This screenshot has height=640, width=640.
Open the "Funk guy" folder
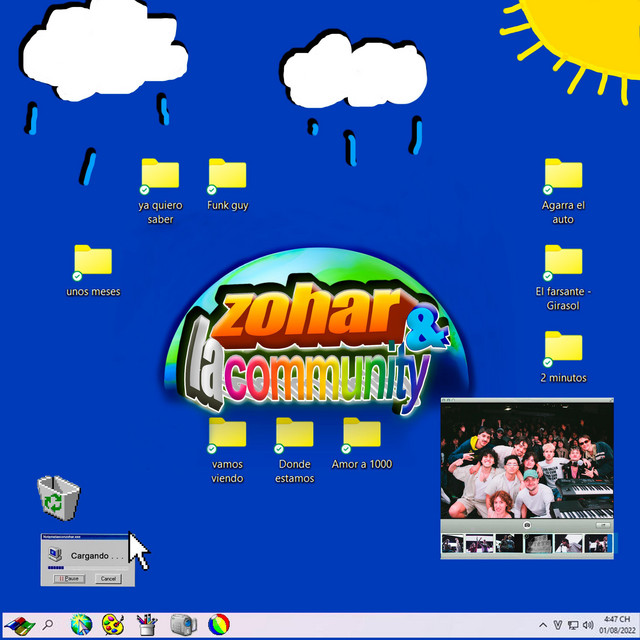point(228,175)
